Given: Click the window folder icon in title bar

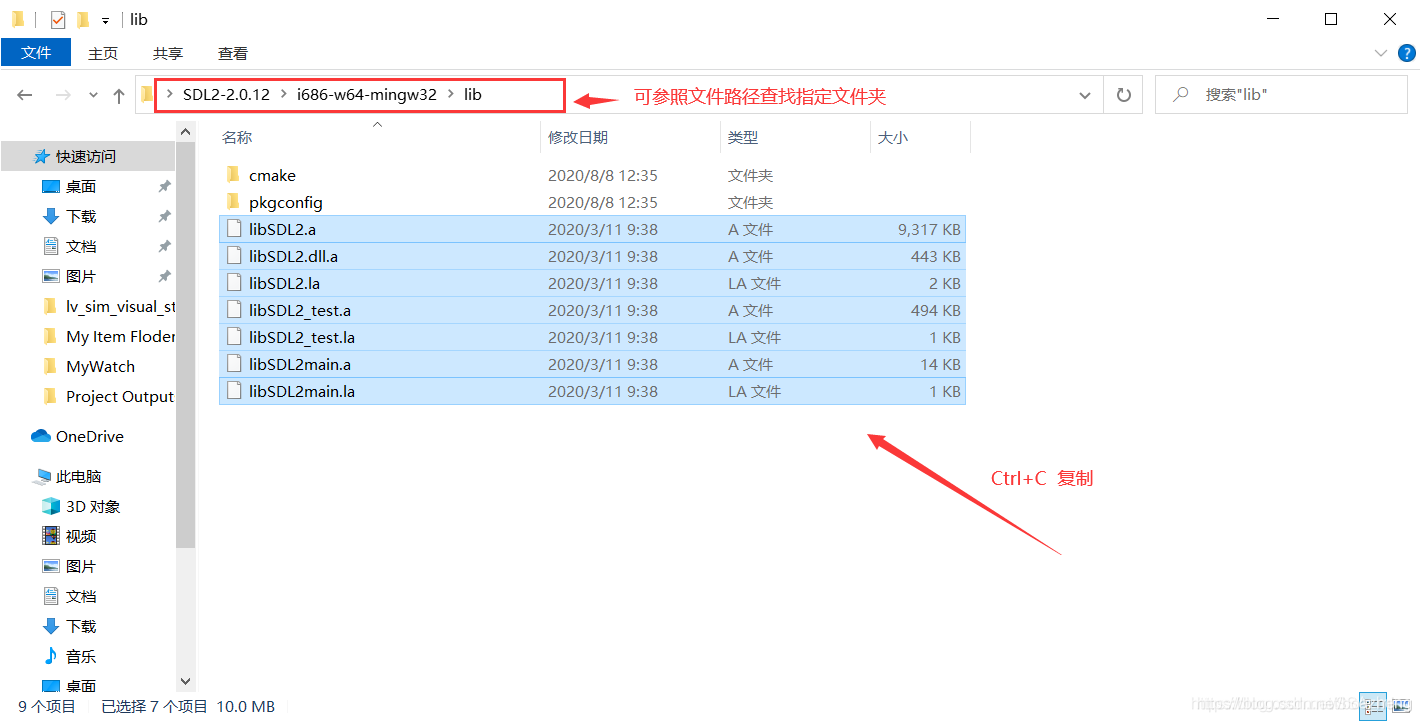Looking at the screenshot, I should tap(18, 19).
